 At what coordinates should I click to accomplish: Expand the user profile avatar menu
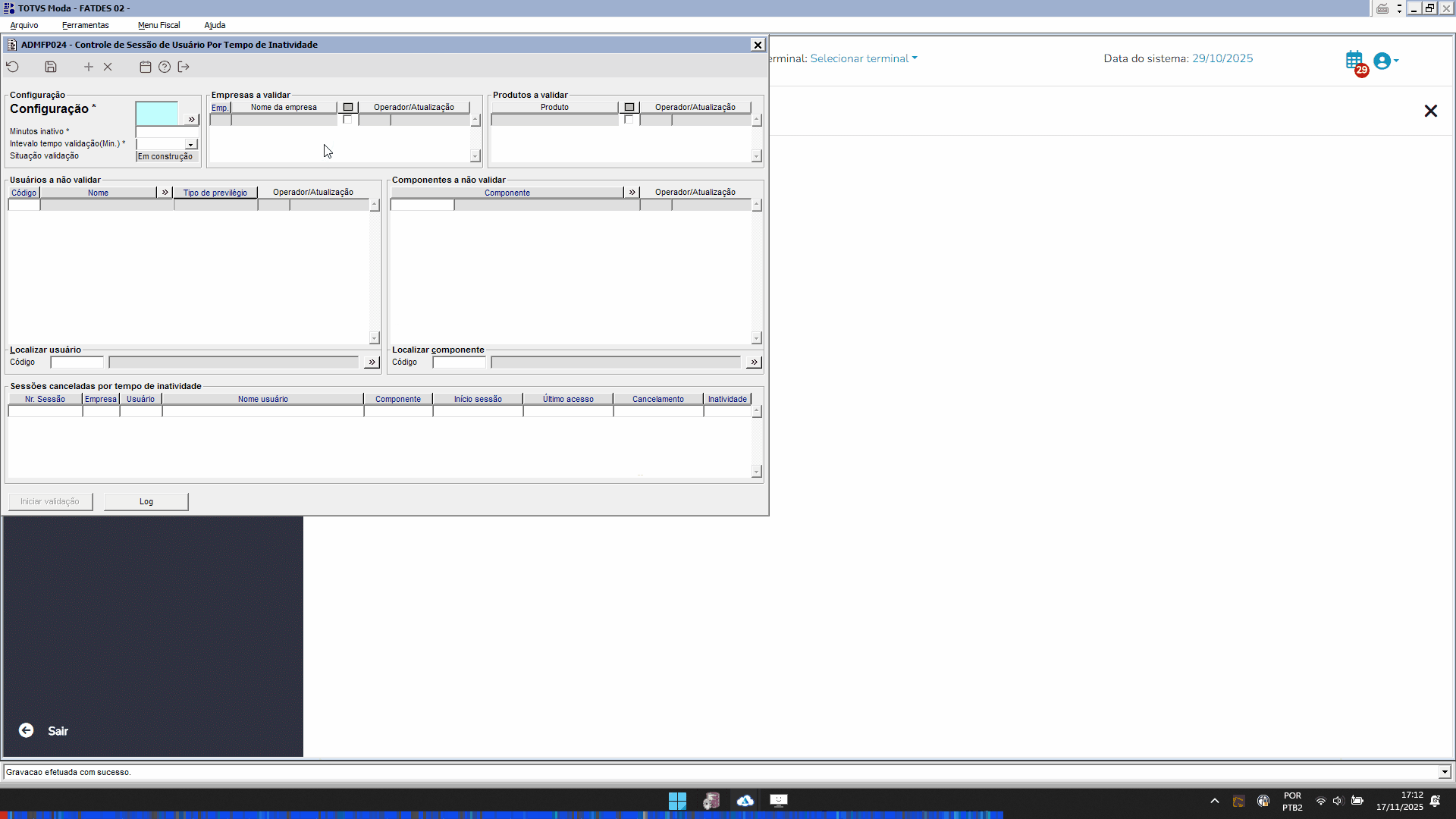(1385, 61)
